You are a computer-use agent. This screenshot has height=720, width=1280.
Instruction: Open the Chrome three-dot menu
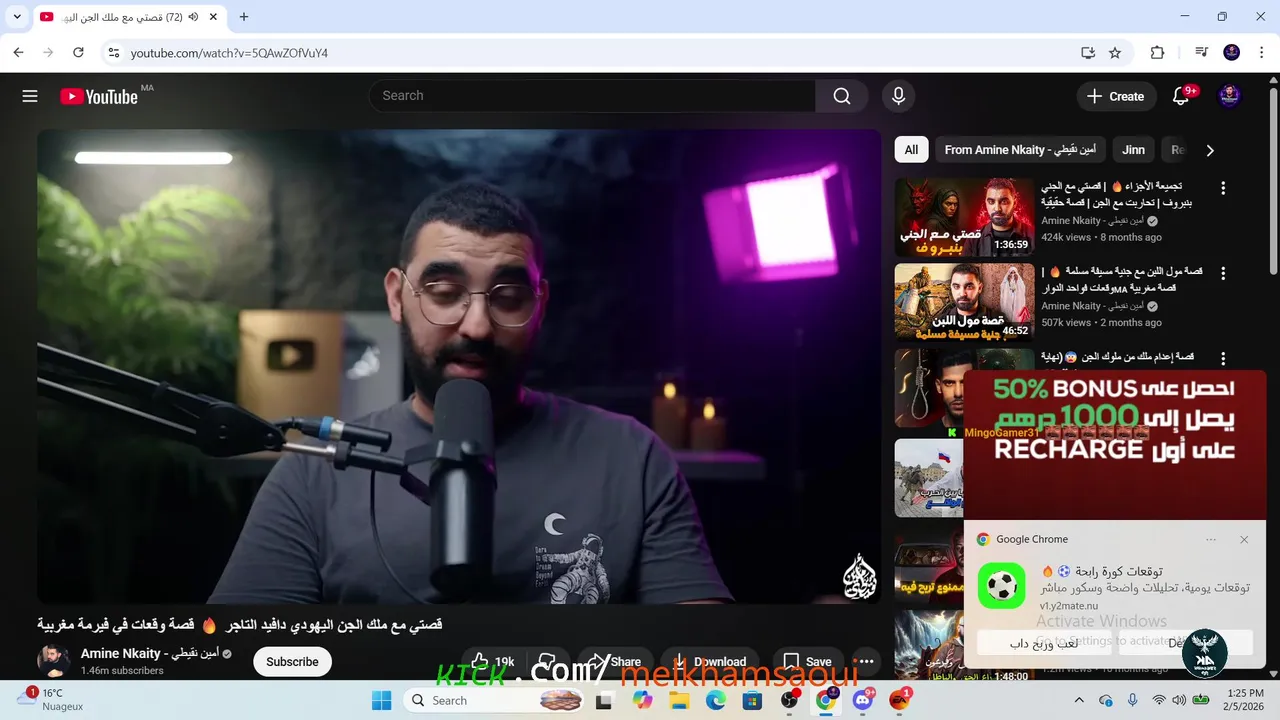point(1261,53)
